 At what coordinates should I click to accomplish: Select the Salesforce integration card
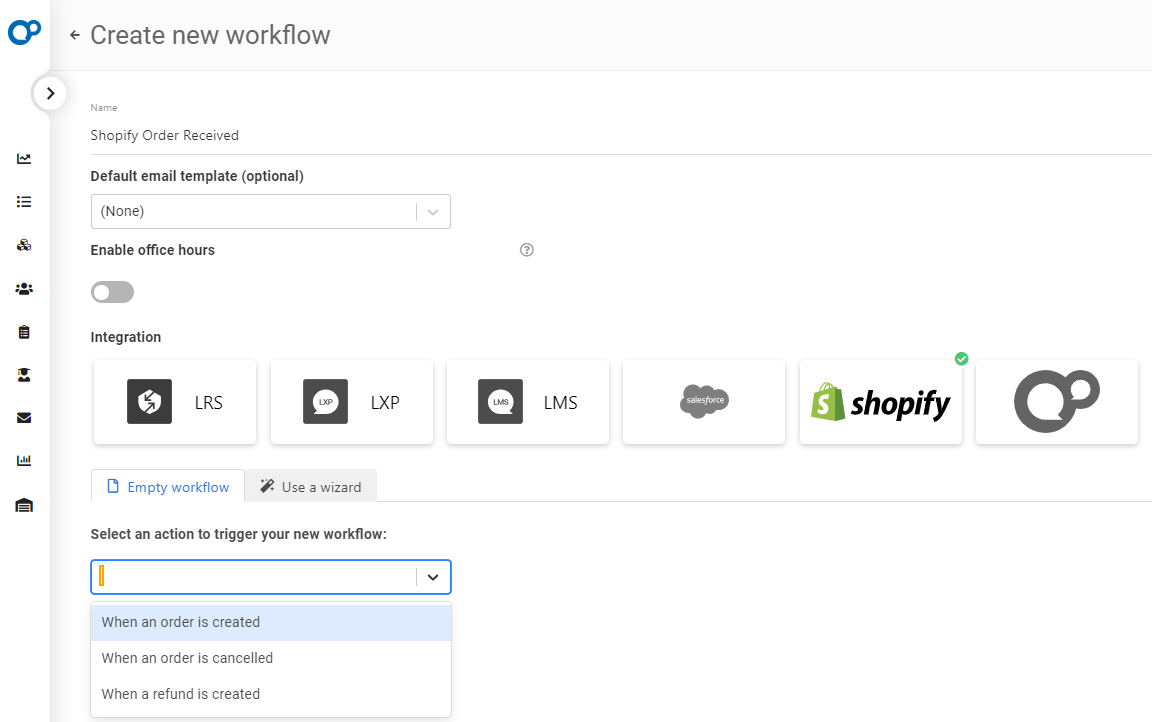[x=704, y=402]
